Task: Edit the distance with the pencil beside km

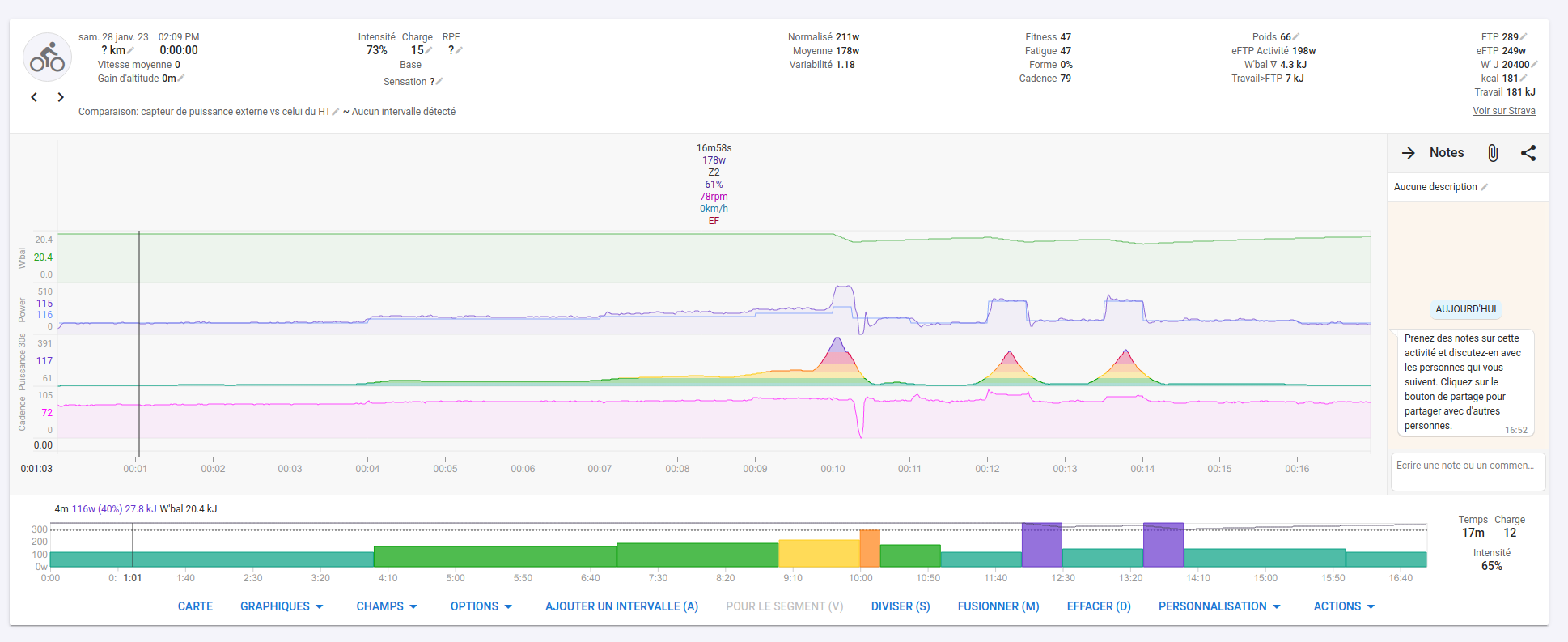Action: click(x=131, y=50)
